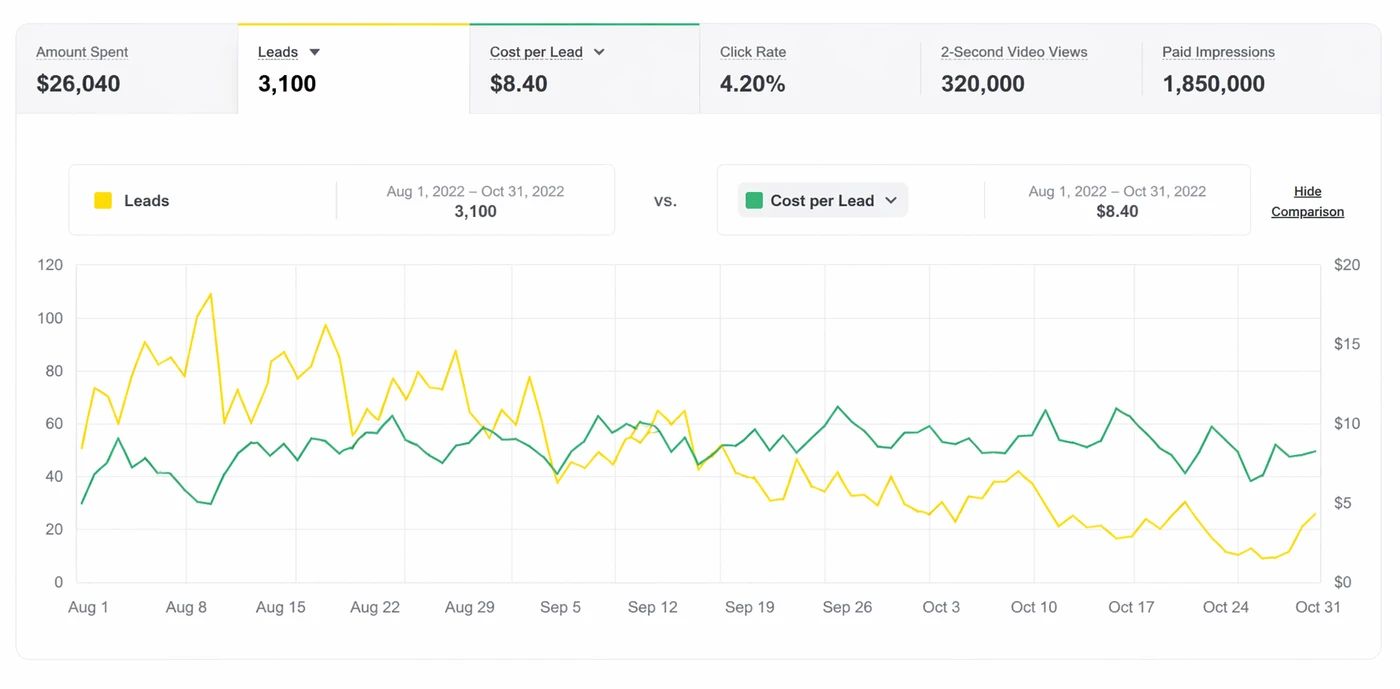The image size is (1400, 689).
Task: Open the Amount Spent metric tab
Action: (127, 69)
